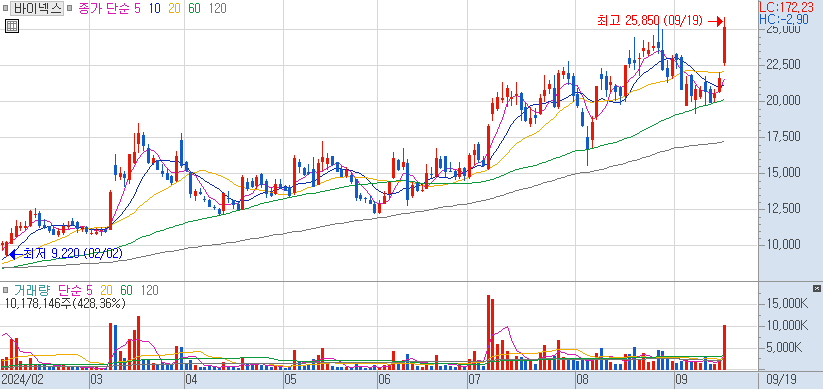Select orange price moving average period 20
This screenshot has height=389, width=823.
tap(174, 8)
